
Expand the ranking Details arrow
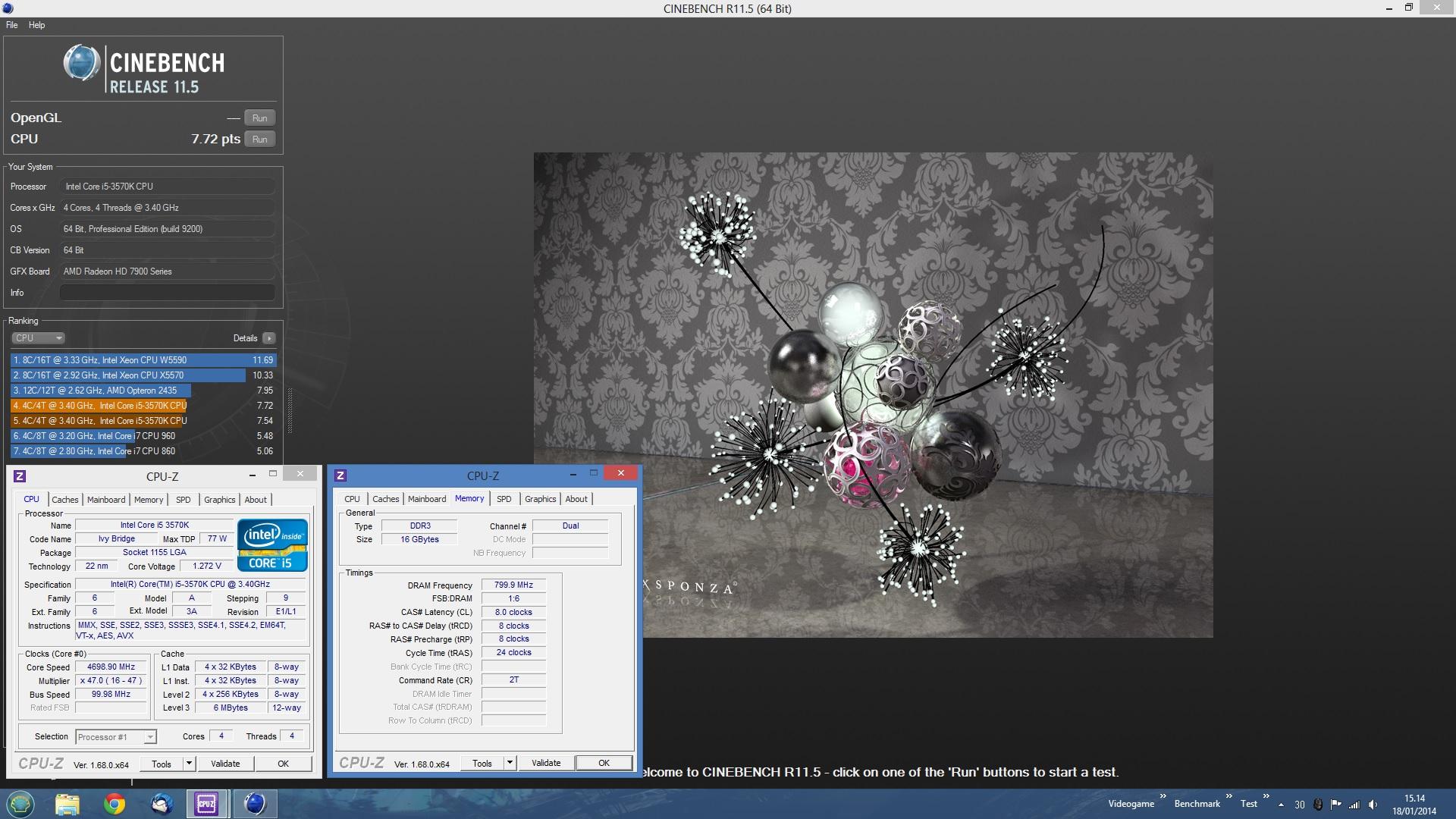pos(269,338)
